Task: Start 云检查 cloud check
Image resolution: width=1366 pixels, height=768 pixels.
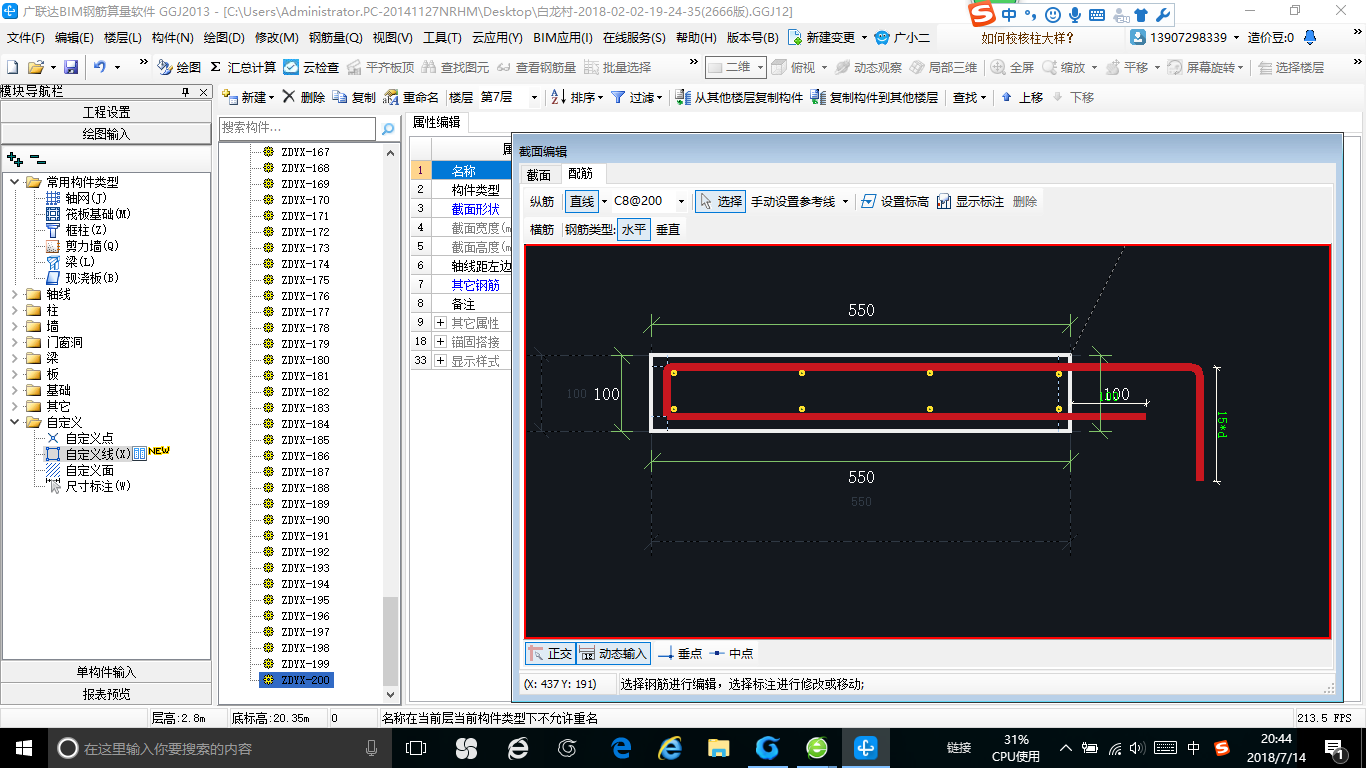Action: (311, 67)
